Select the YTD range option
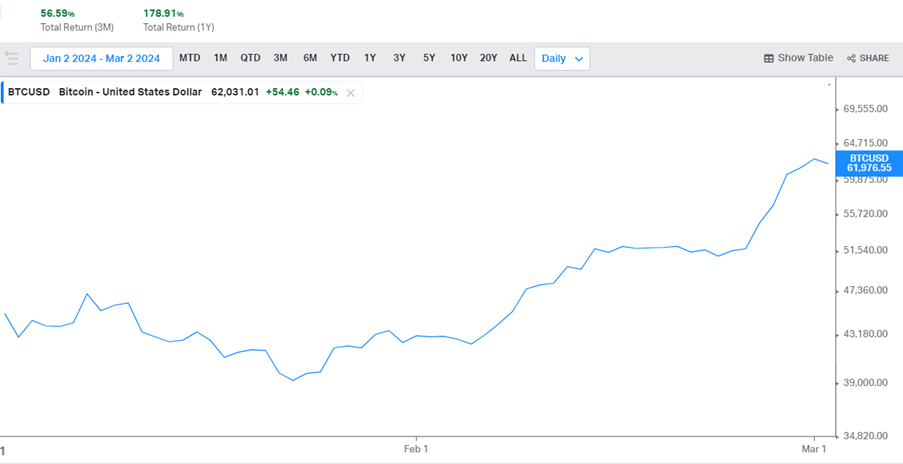This screenshot has height=464, width=903. click(340, 58)
